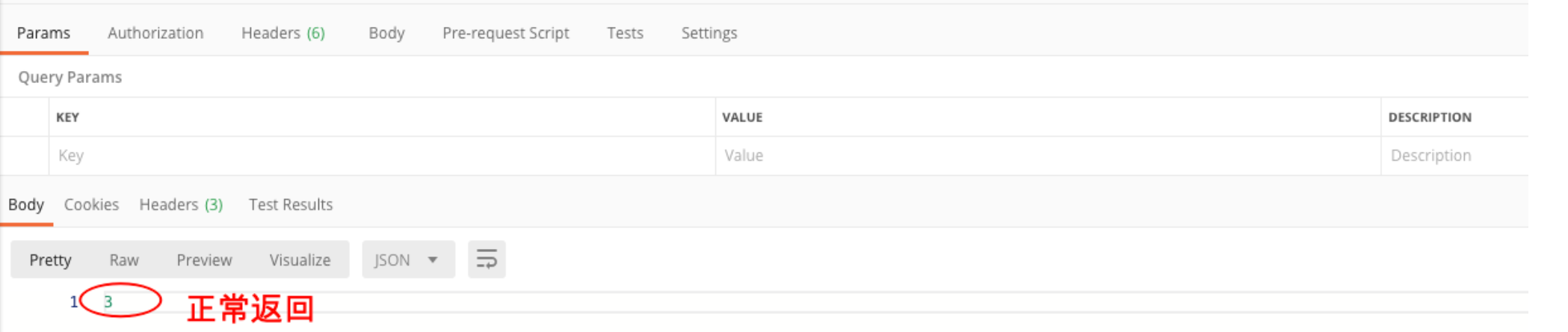This screenshot has width=1568, height=332.
Task: Go to the Pre-request Script tab
Action: tap(505, 33)
